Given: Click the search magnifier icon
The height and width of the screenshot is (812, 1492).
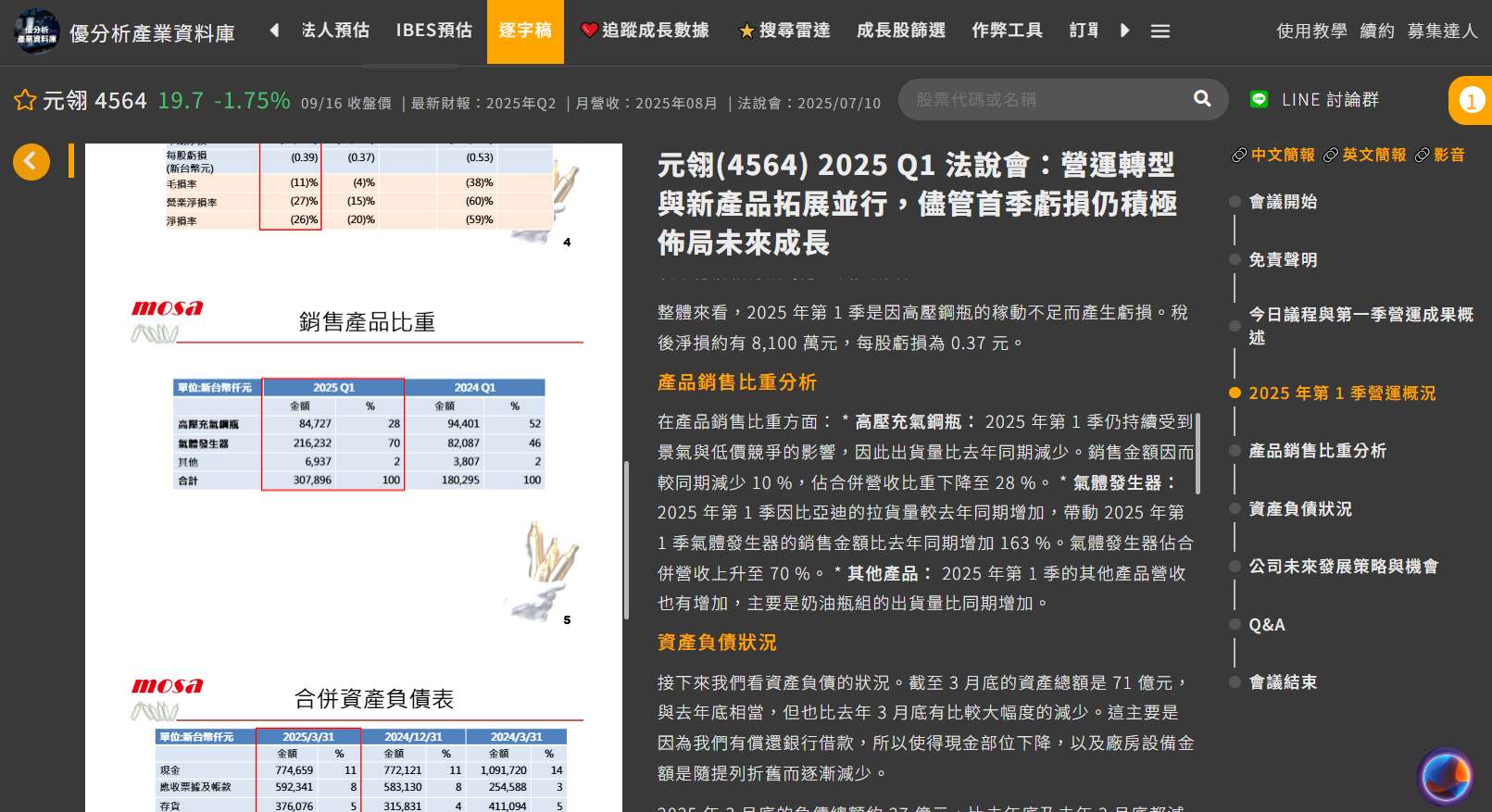Looking at the screenshot, I should click(1202, 99).
